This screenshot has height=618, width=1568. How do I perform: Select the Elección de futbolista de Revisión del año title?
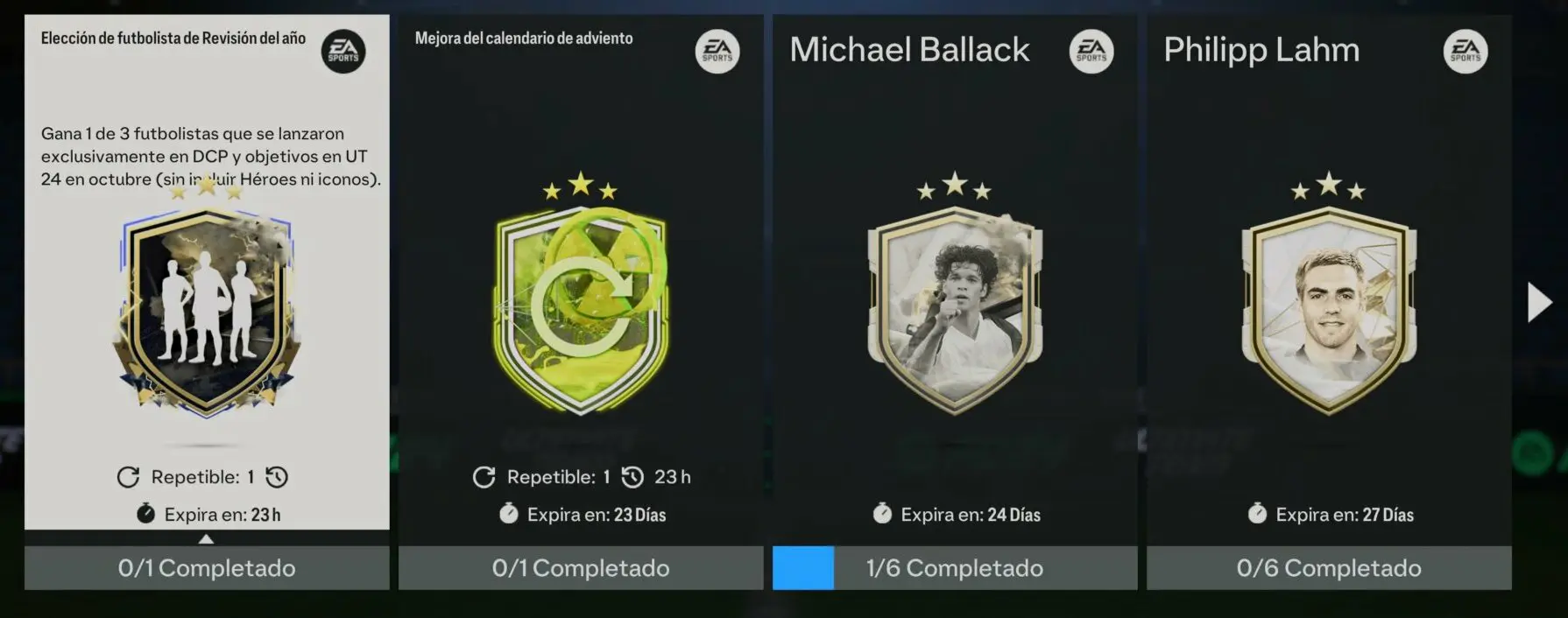click(173, 39)
